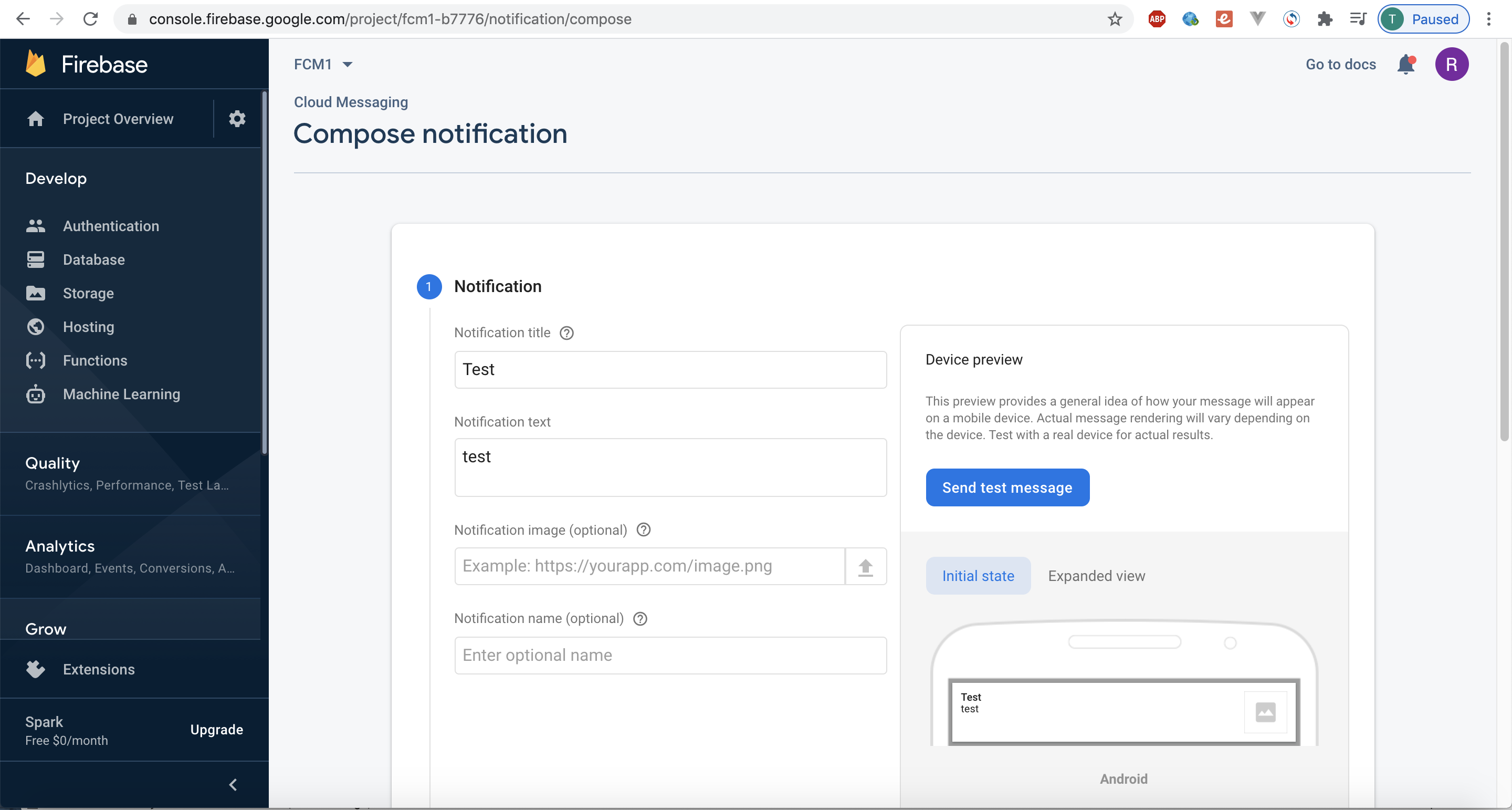Open project settings gear icon
This screenshot has width=1512, height=810.
pyautogui.click(x=237, y=119)
